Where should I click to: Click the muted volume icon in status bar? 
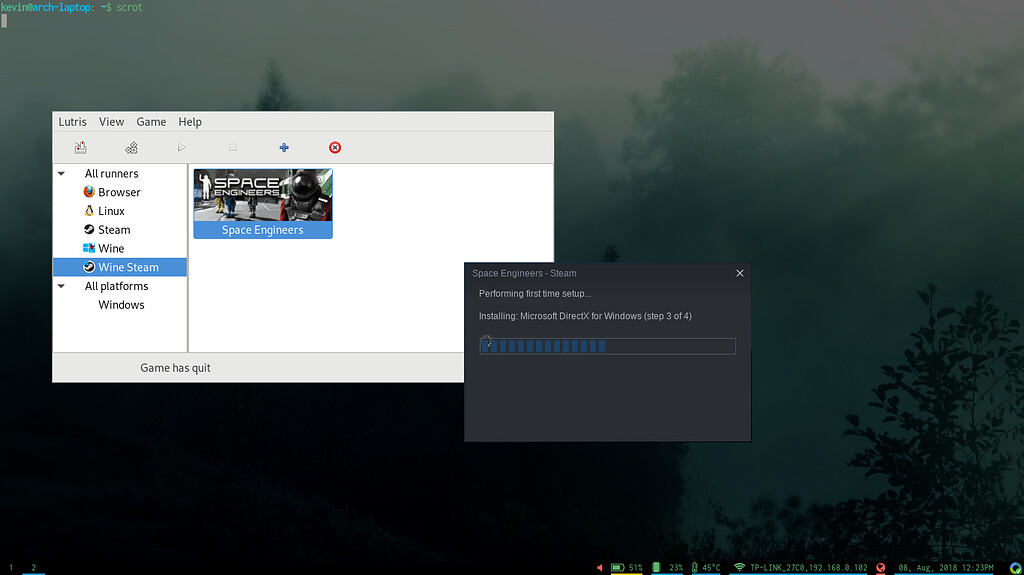[600, 568]
